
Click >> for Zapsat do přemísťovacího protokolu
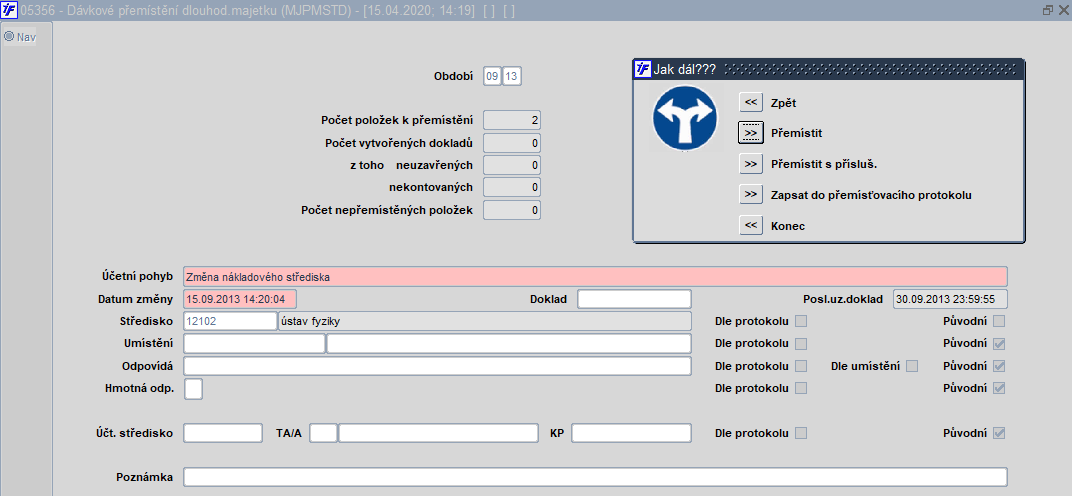pos(751,194)
